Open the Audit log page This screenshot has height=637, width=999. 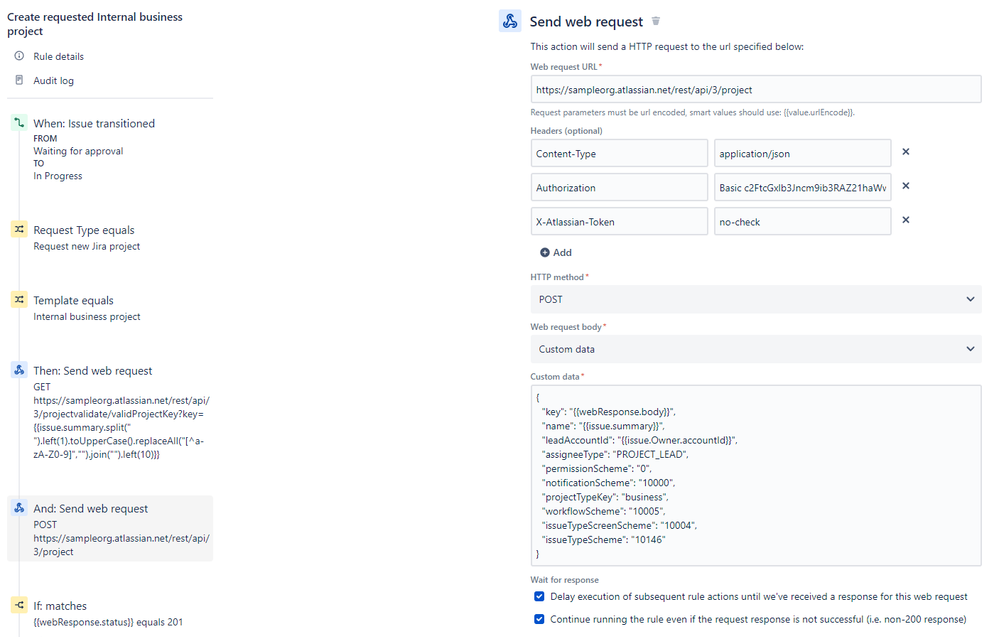pyautogui.click(x=53, y=80)
